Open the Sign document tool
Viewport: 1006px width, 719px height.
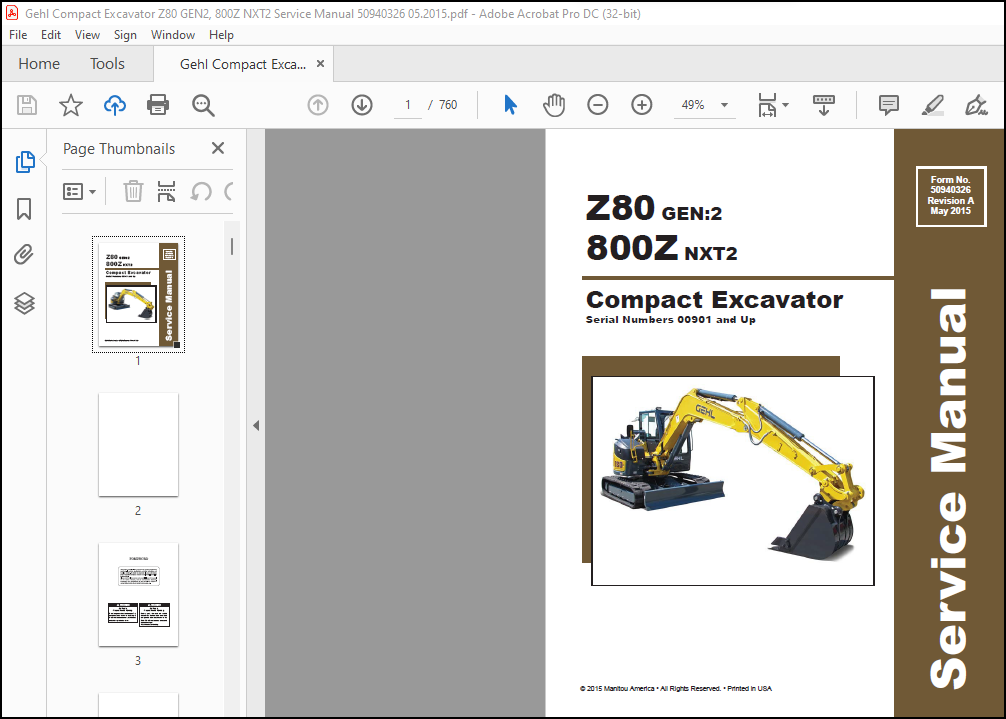[976, 105]
